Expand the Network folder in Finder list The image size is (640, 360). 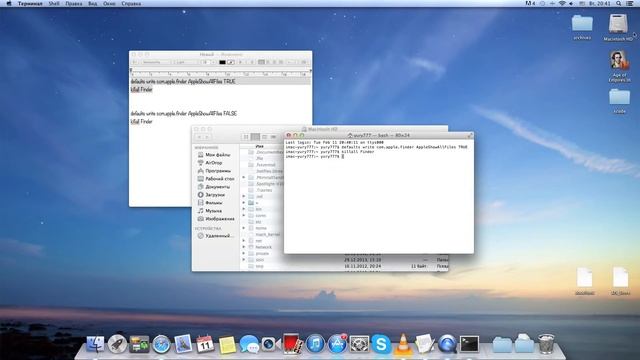point(244,247)
